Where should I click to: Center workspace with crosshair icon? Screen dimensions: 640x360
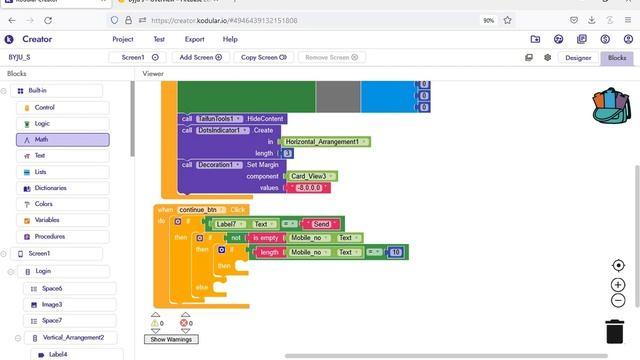(618, 265)
